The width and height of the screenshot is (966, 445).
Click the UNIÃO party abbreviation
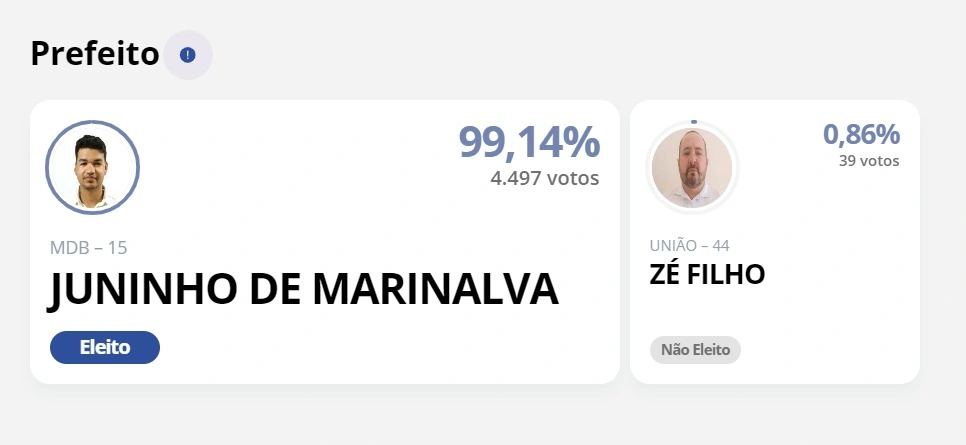click(674, 245)
